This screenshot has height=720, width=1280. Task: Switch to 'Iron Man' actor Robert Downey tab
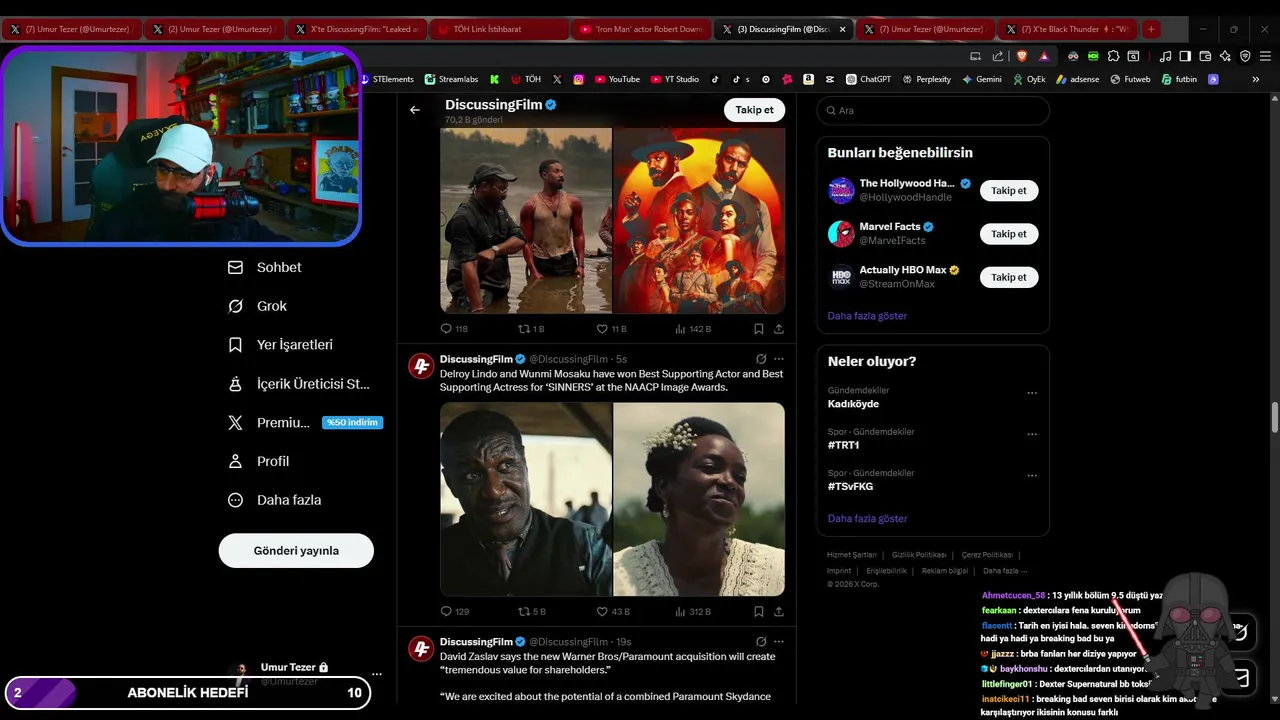click(x=641, y=29)
